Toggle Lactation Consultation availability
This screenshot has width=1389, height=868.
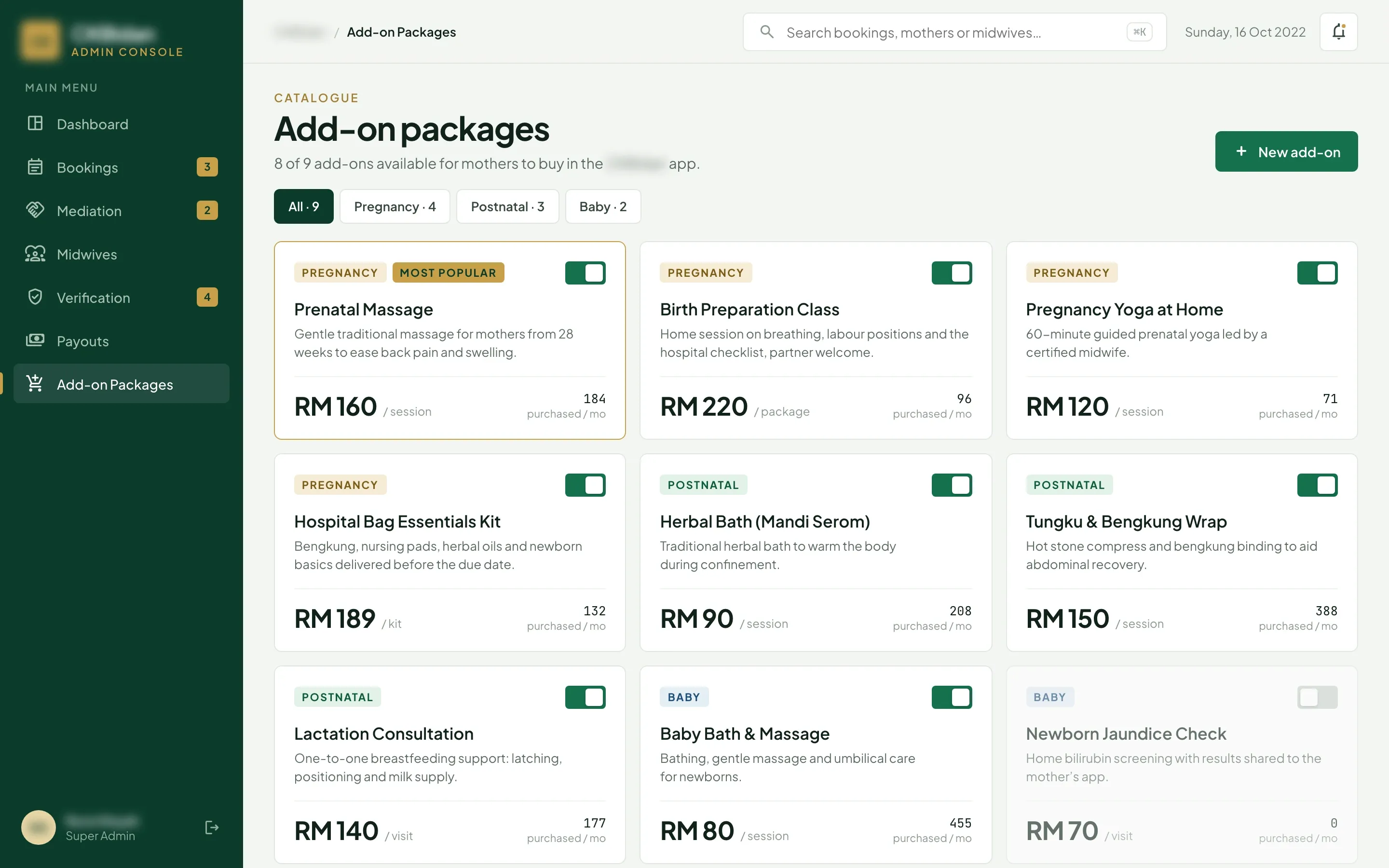[x=586, y=697]
